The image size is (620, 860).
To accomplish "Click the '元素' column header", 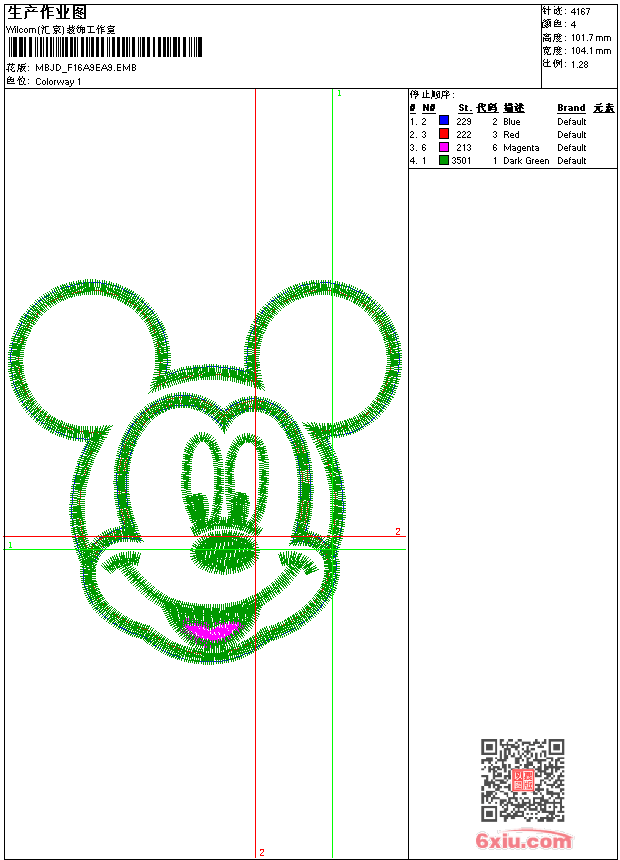I will tap(604, 108).
